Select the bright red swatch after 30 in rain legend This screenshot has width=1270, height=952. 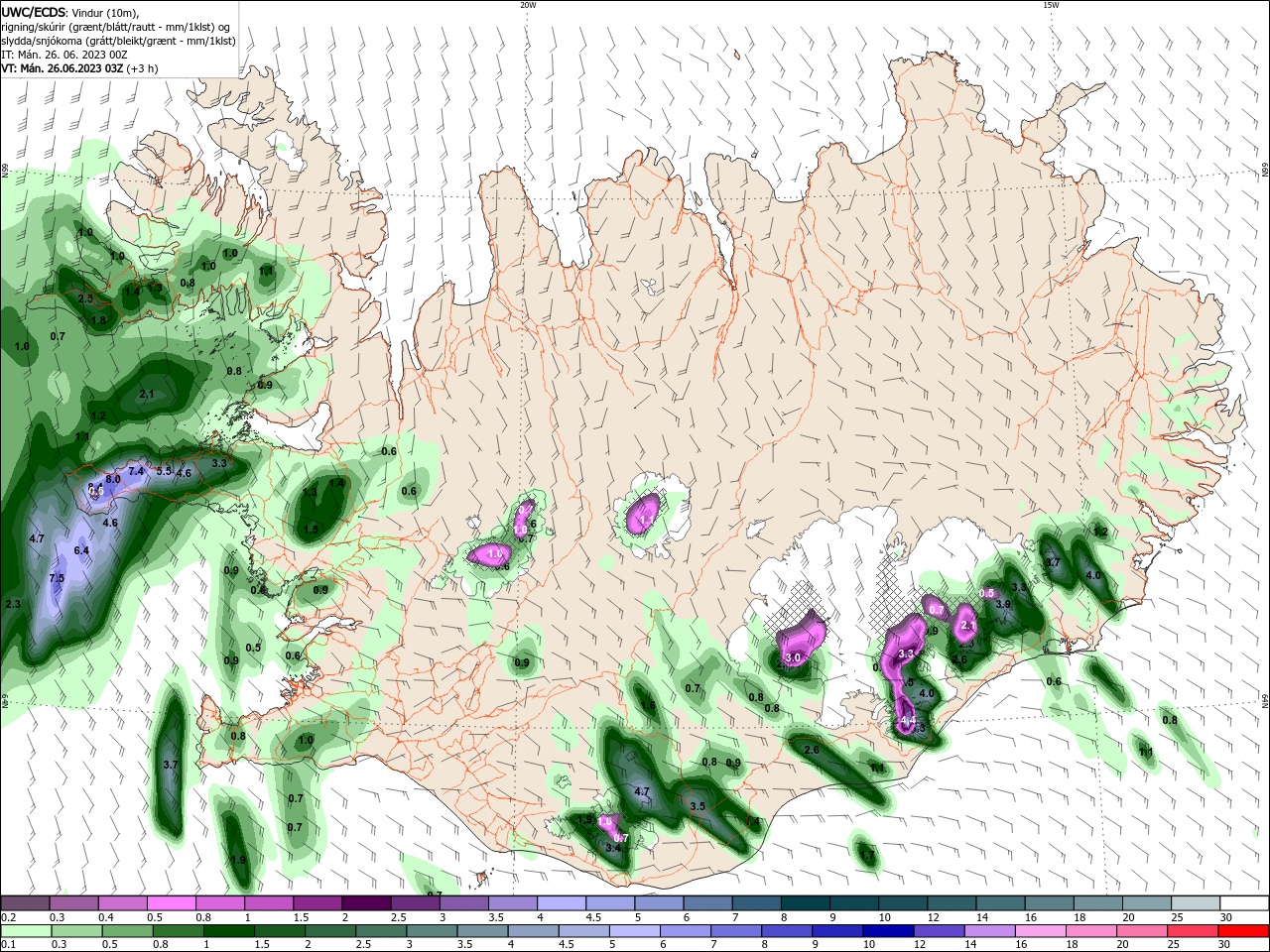[1244, 931]
